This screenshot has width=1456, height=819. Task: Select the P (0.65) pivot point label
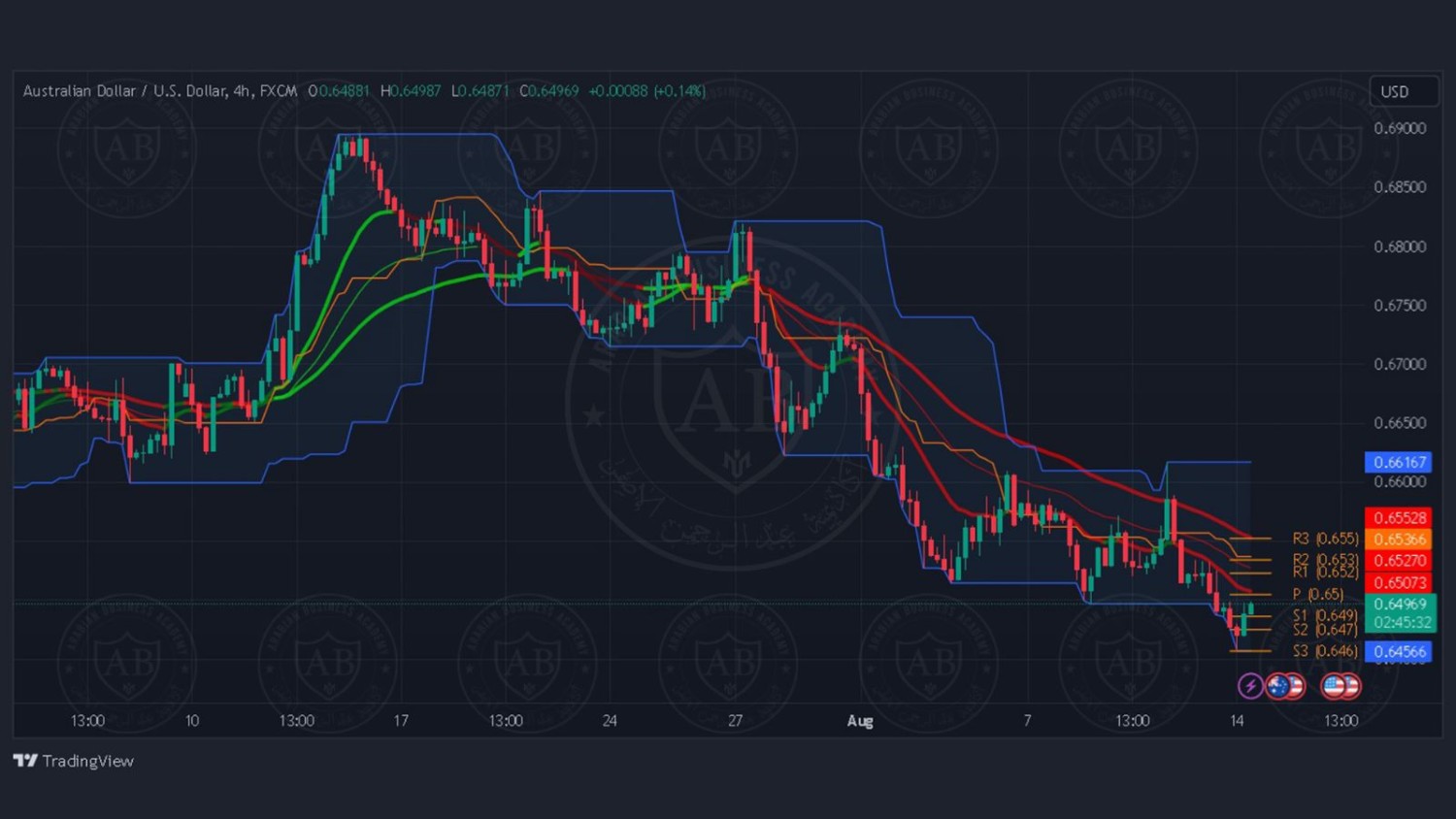tap(1318, 594)
